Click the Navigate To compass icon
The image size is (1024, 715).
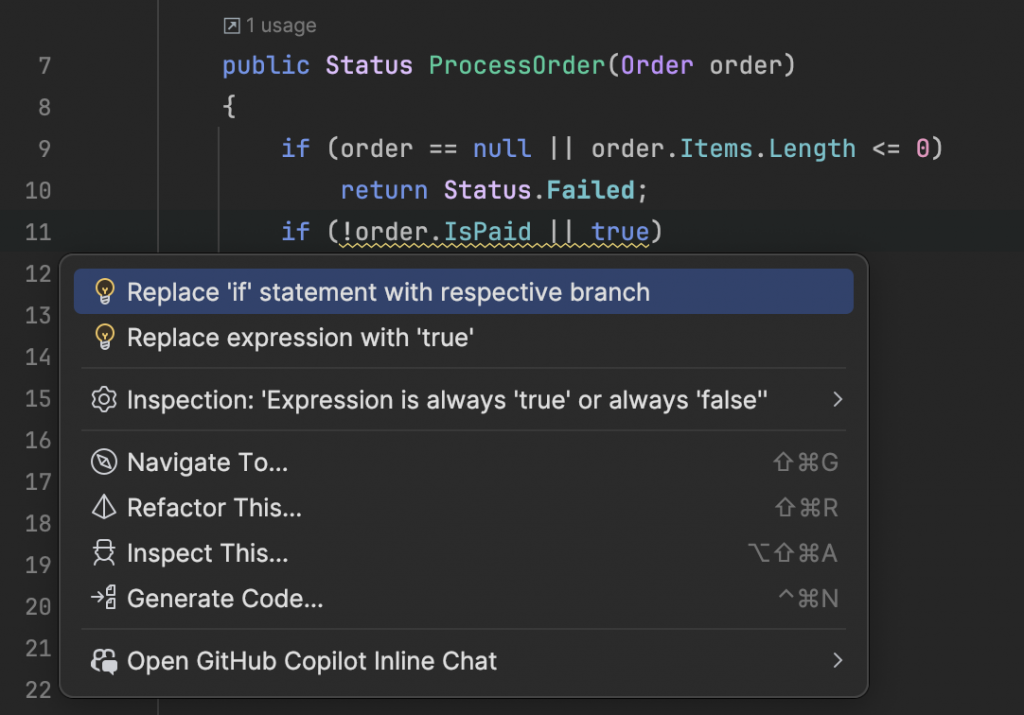coord(104,462)
